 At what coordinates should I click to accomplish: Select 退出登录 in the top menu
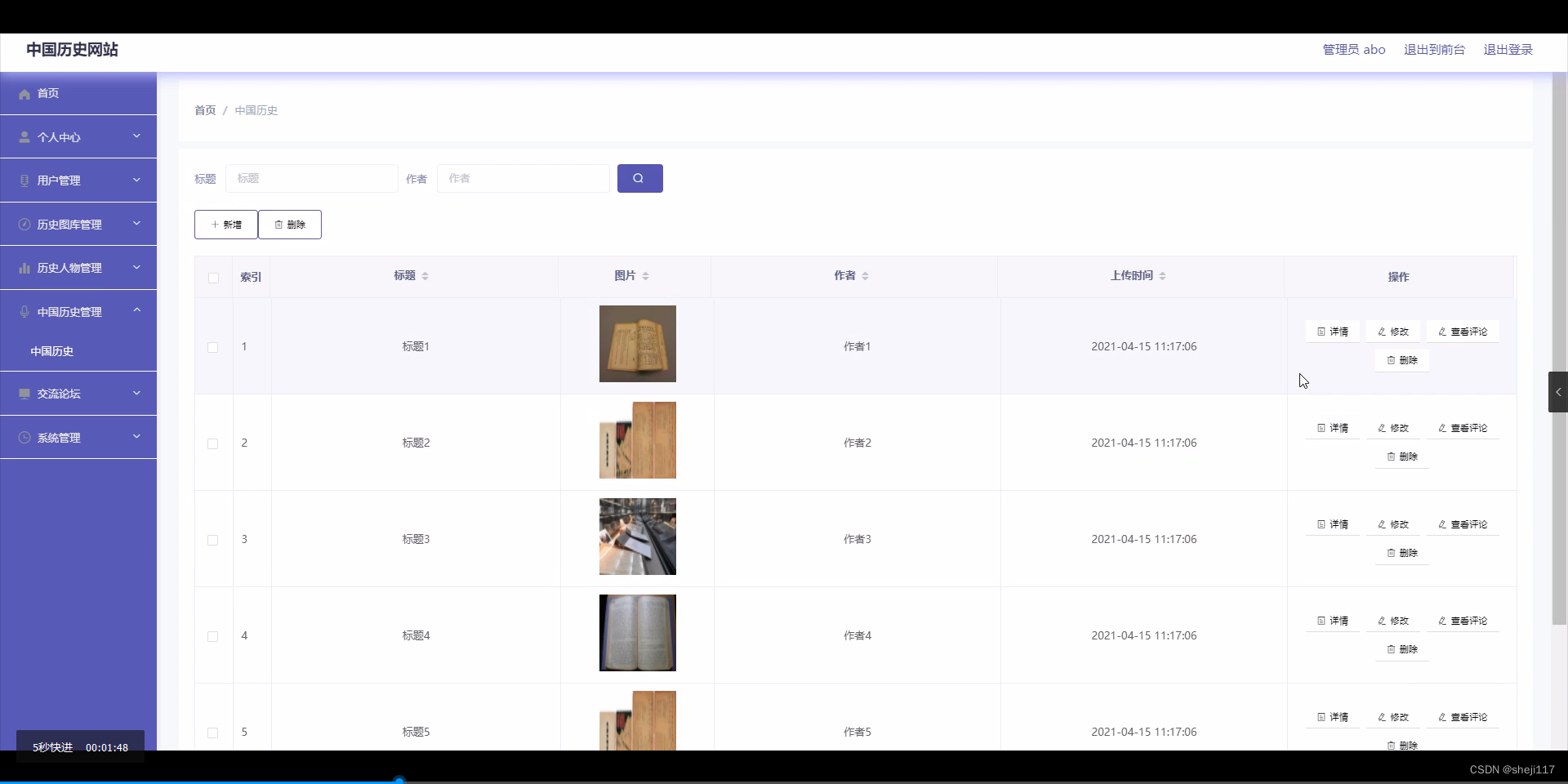point(1508,49)
